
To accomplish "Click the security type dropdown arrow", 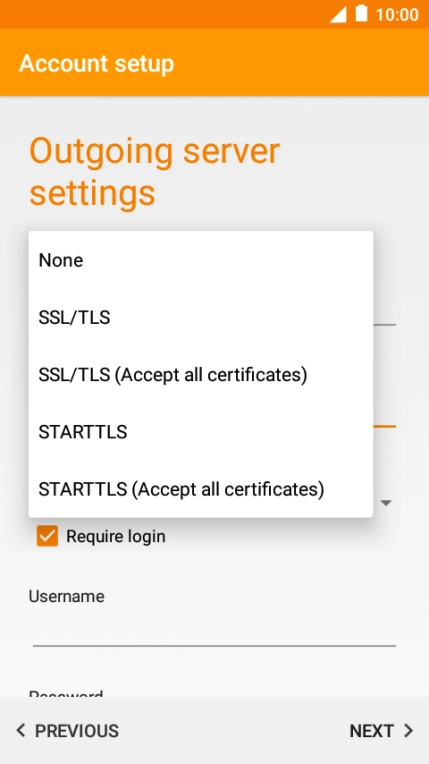I will click(386, 503).
